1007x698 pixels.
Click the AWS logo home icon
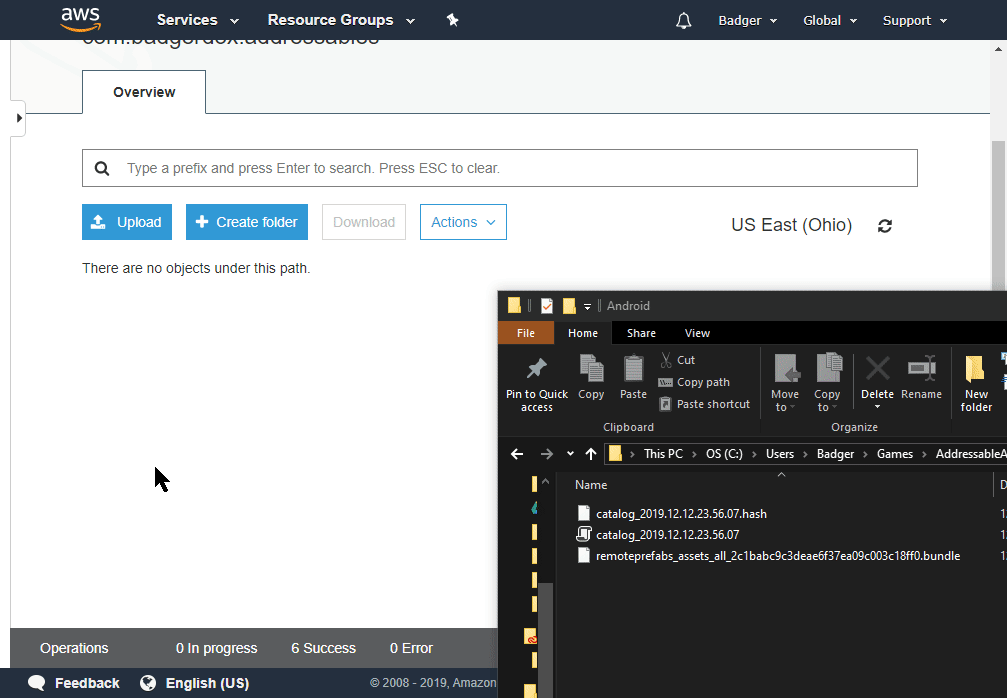(81, 19)
